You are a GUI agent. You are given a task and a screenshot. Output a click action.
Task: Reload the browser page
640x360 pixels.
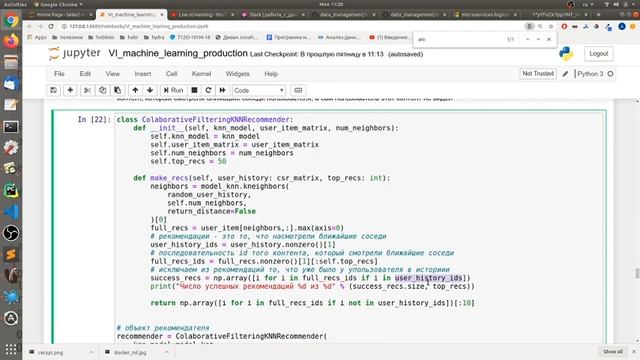[51, 26]
